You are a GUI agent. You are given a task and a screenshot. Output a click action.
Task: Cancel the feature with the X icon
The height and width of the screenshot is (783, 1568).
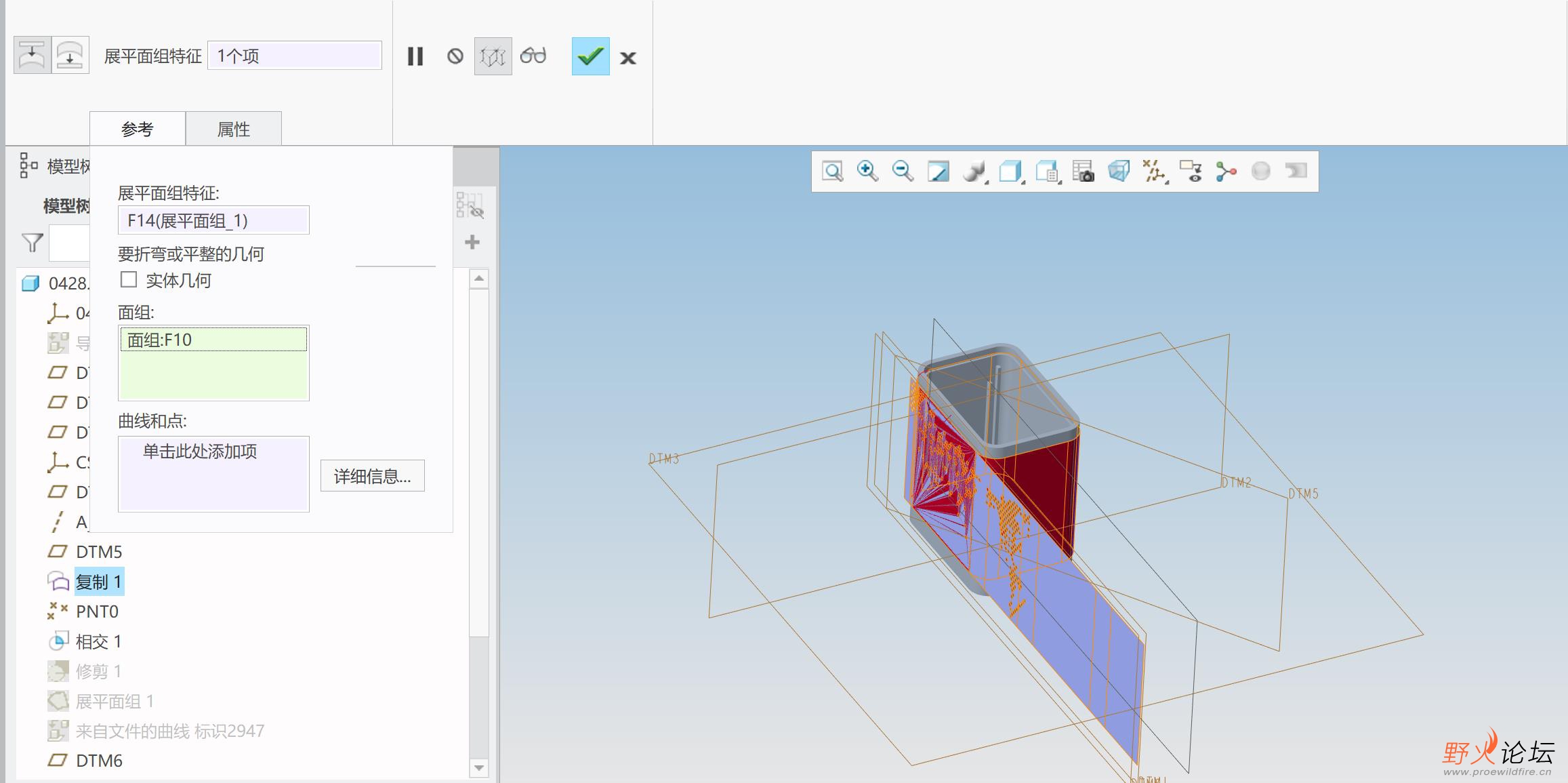point(628,58)
